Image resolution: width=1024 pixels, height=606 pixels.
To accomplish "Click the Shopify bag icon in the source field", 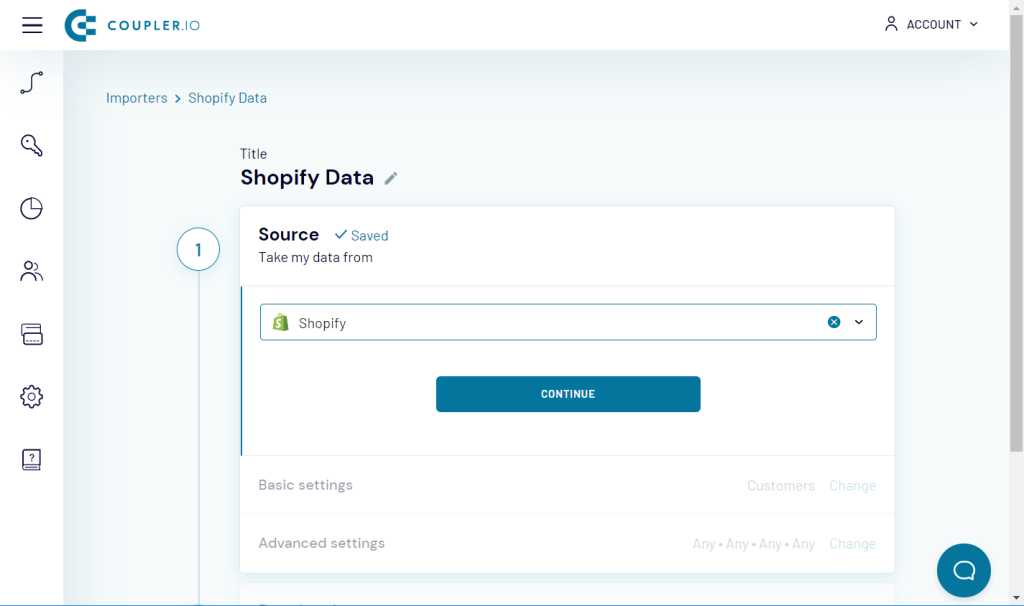I will pyautogui.click(x=281, y=321).
